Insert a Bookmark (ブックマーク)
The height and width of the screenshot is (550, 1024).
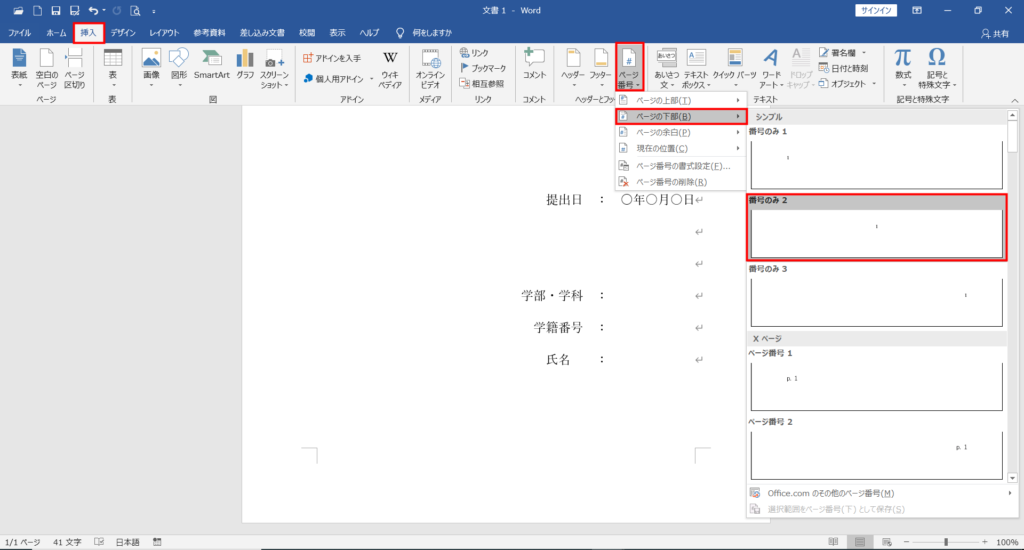click(x=483, y=68)
